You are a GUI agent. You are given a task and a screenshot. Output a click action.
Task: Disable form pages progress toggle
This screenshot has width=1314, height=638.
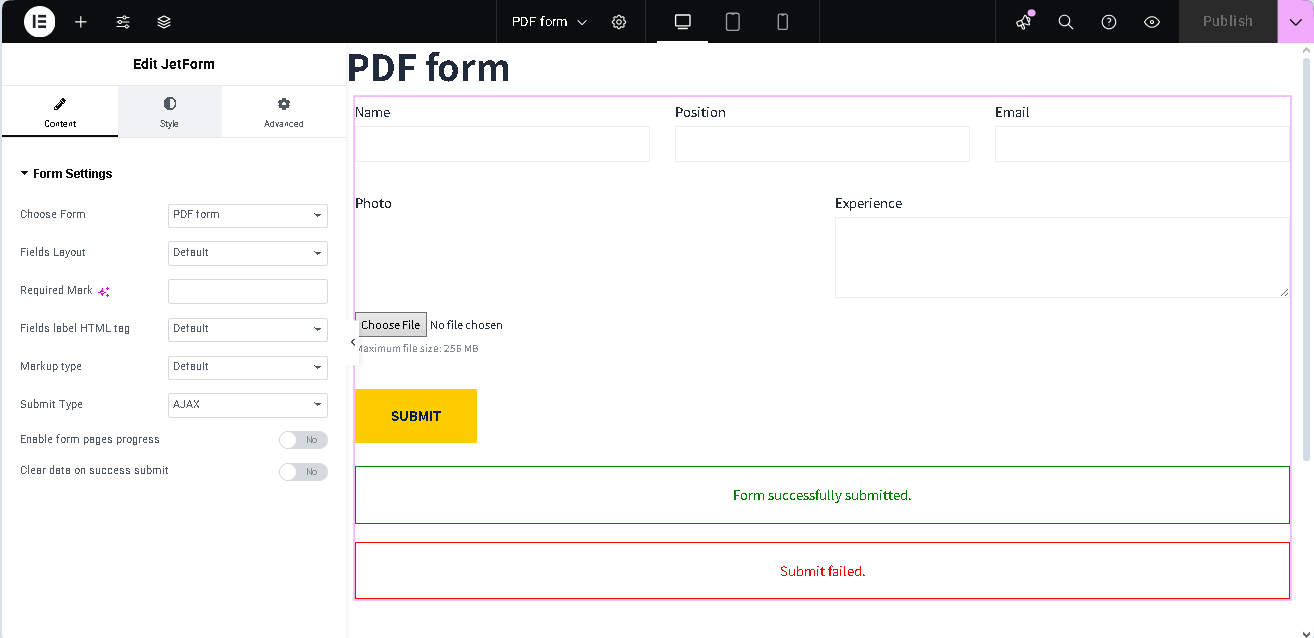click(303, 439)
